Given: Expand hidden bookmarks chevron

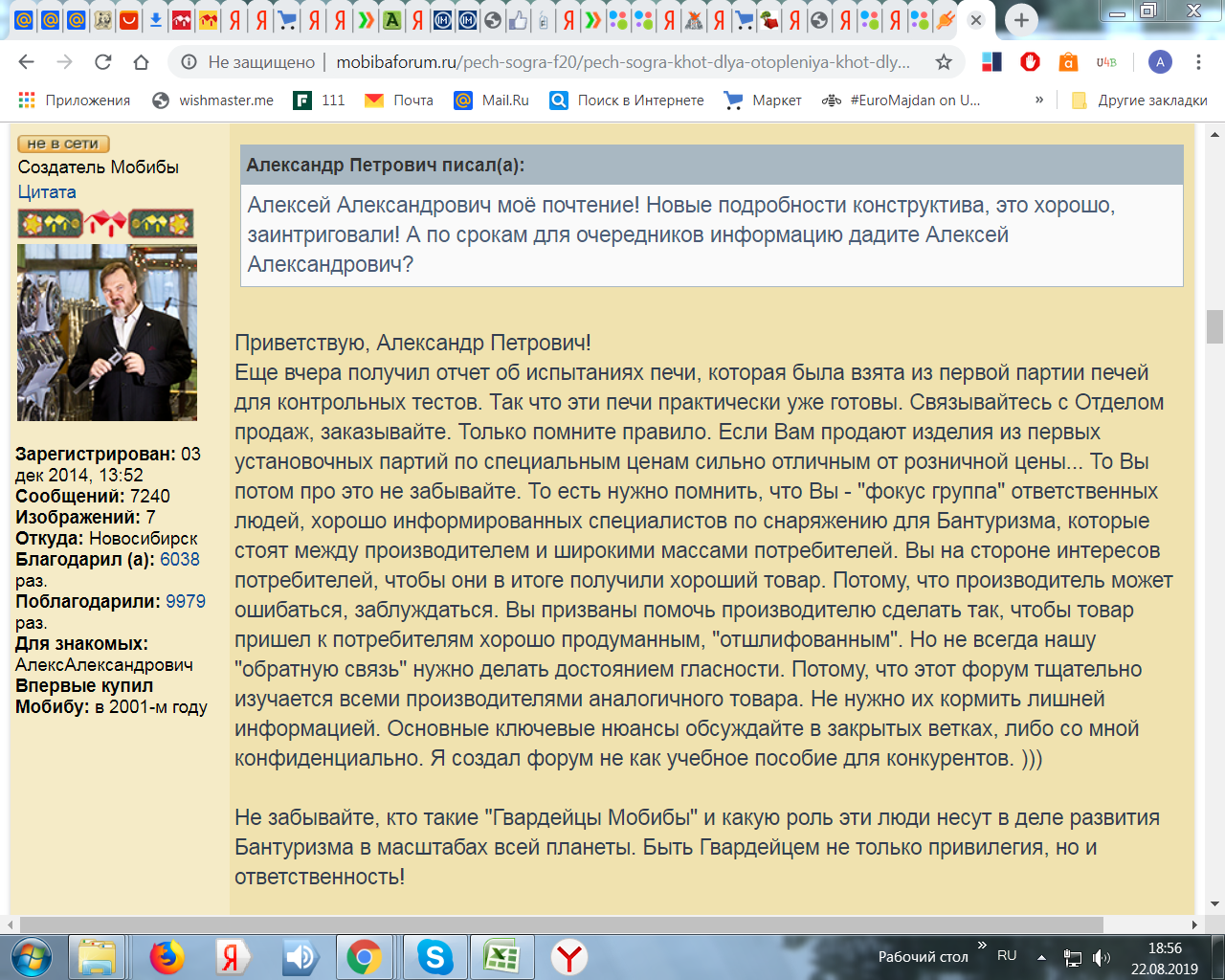Looking at the screenshot, I should pos(1039,100).
